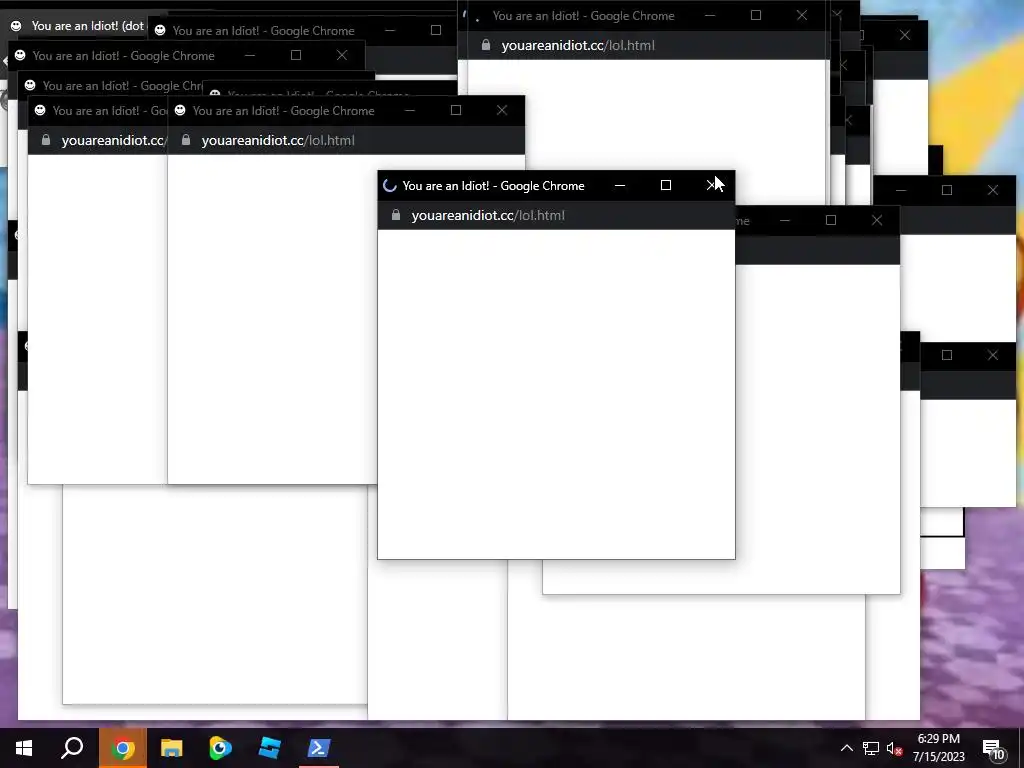
Task: Open the network status tray icon
Action: pyautogui.click(x=871, y=748)
